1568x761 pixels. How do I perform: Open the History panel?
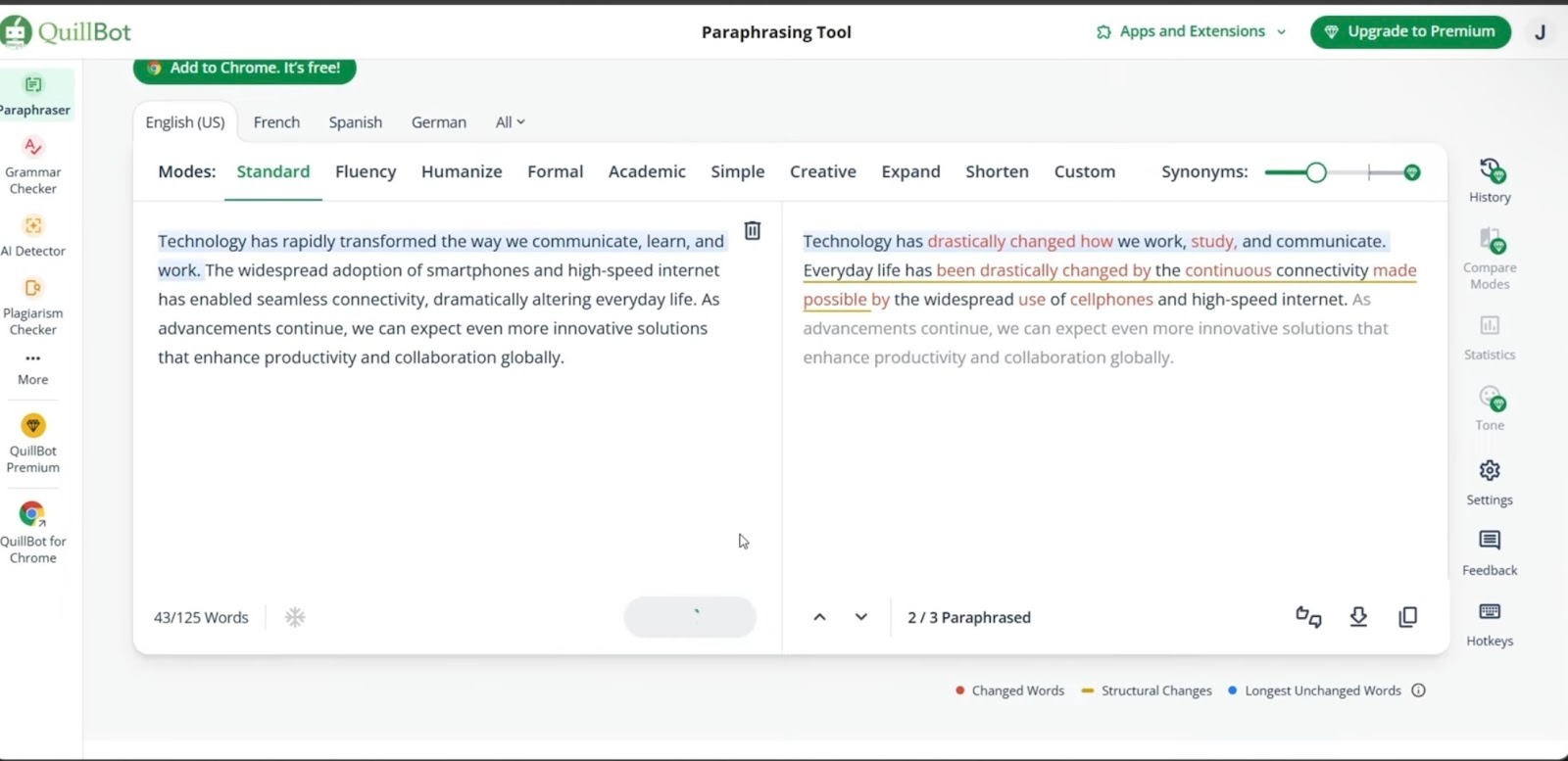1491,180
